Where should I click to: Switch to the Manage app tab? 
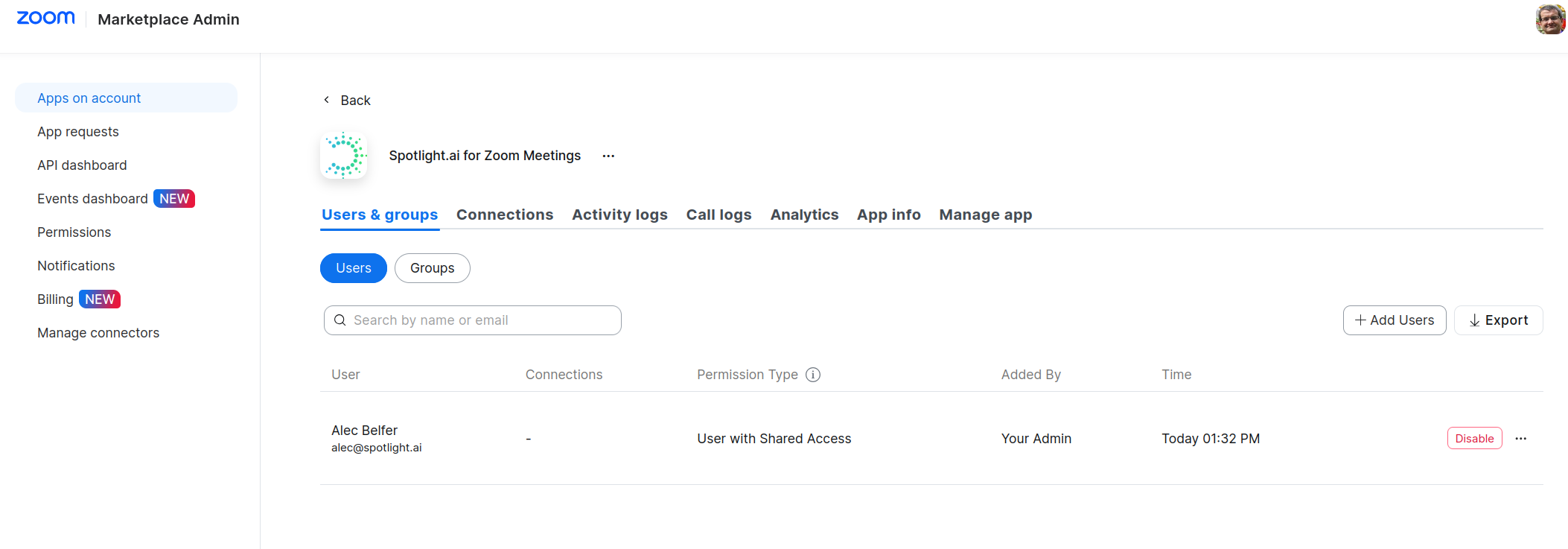pos(985,215)
